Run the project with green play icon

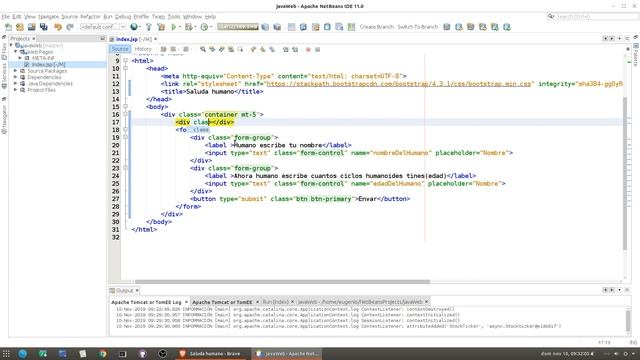pyautogui.click(x=174, y=27)
